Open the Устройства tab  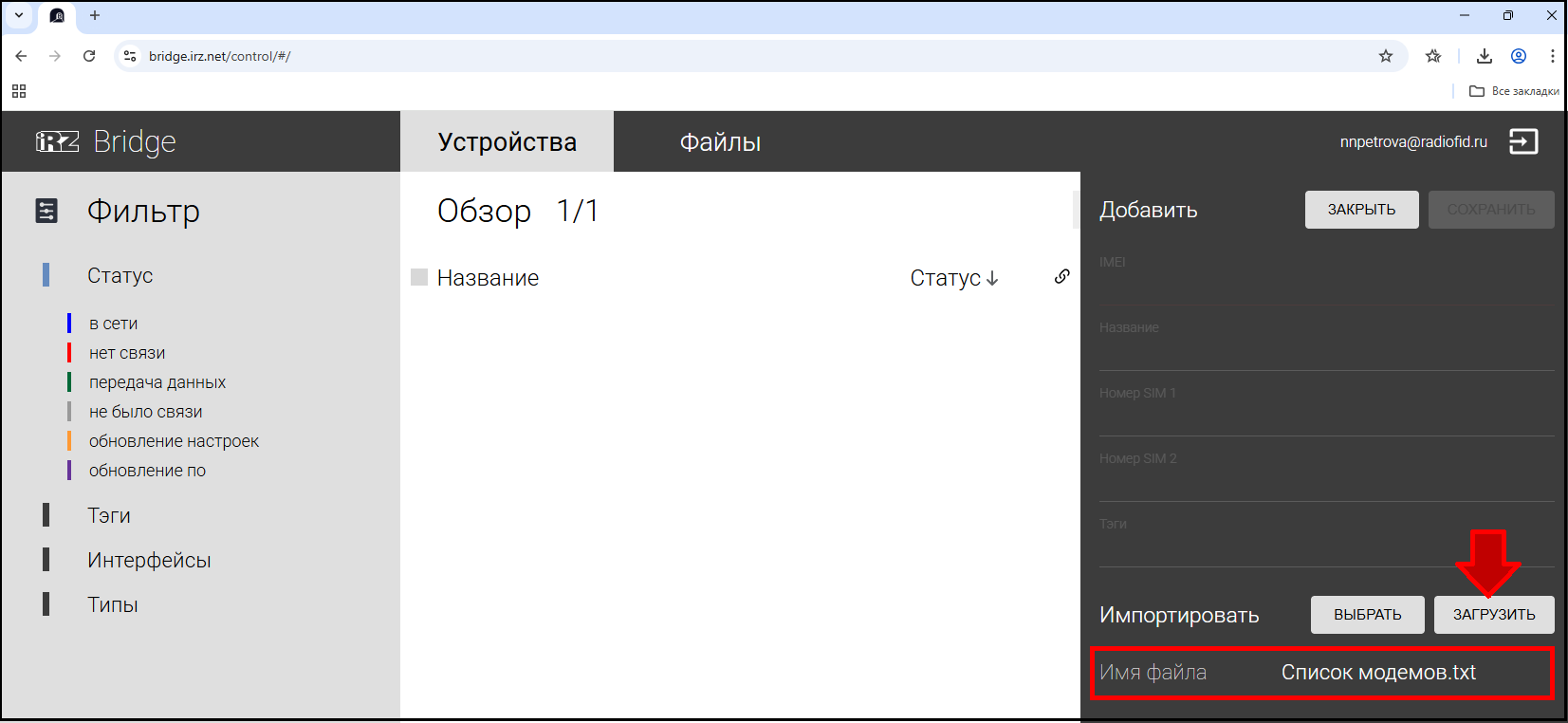[x=507, y=142]
